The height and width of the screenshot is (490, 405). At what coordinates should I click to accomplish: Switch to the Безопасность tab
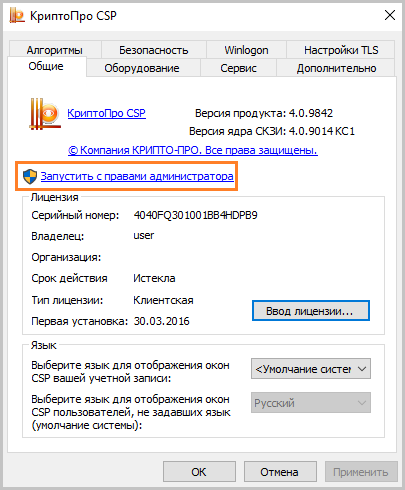(x=154, y=50)
